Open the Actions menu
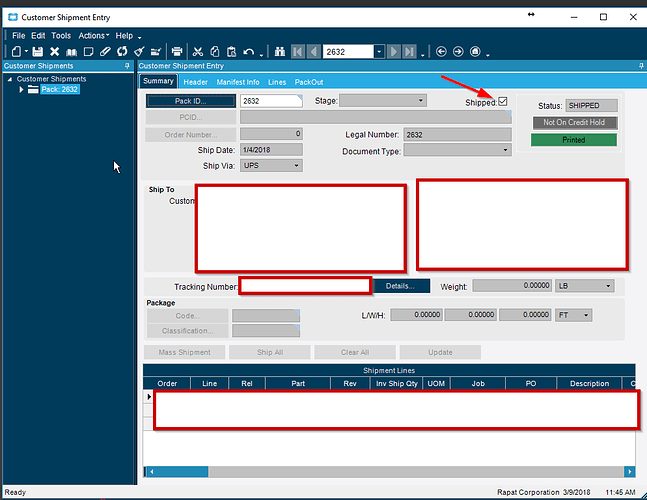The image size is (647, 500). coord(93,35)
